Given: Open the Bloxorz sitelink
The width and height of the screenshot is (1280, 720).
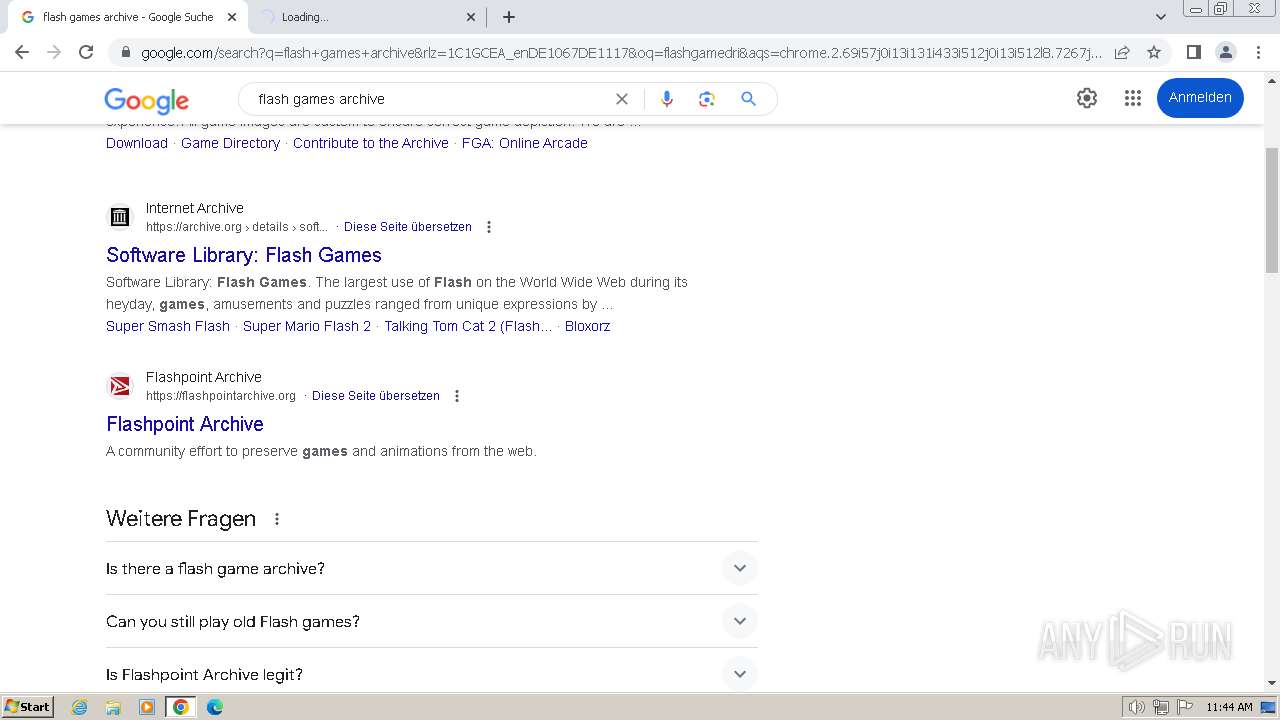Looking at the screenshot, I should pyautogui.click(x=588, y=326).
